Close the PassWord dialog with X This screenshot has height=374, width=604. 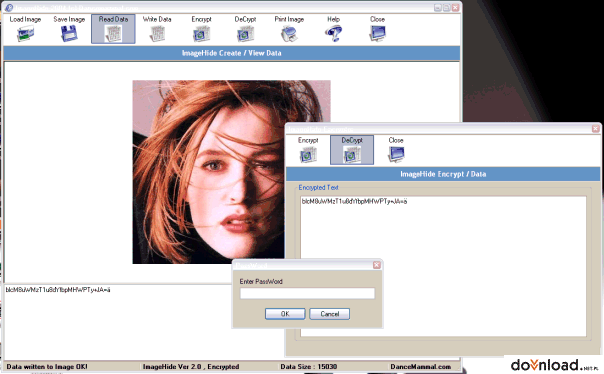pos(377,265)
